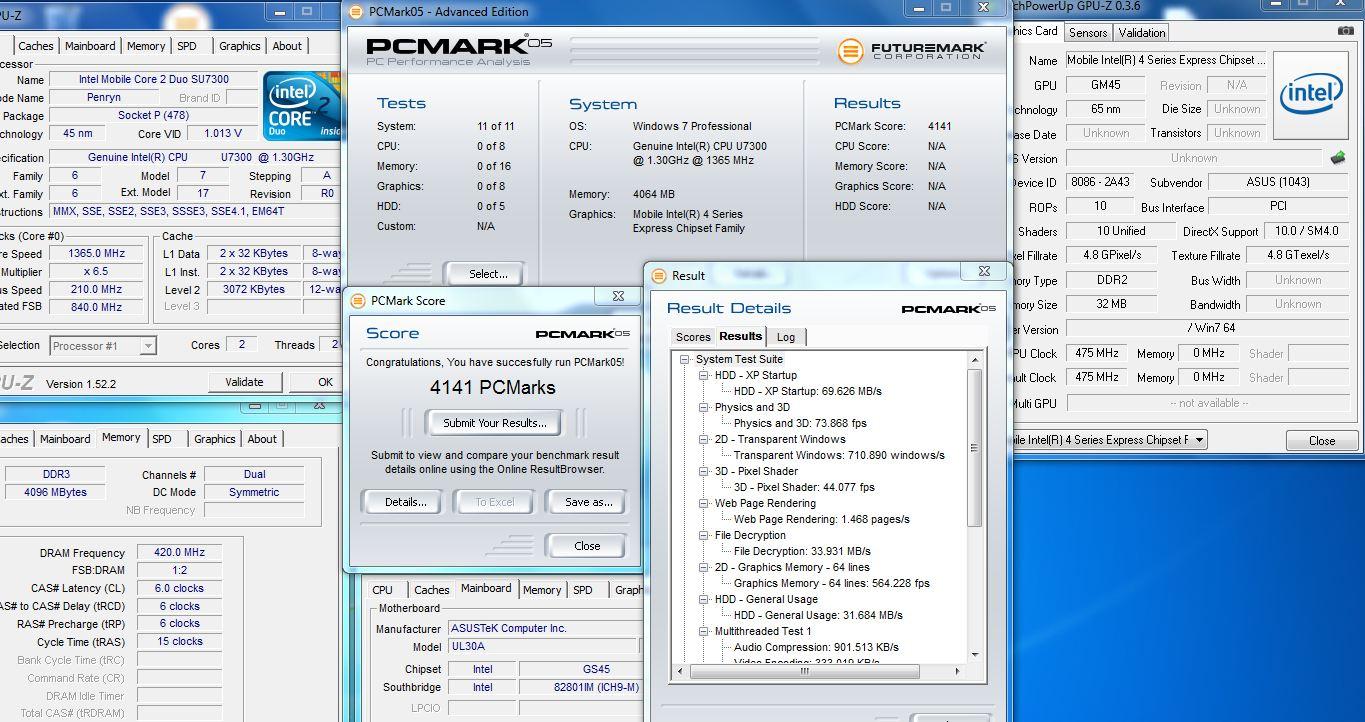Collapse the Physics and 3D node
Viewport: 1365px width, 722px height.
(704, 407)
